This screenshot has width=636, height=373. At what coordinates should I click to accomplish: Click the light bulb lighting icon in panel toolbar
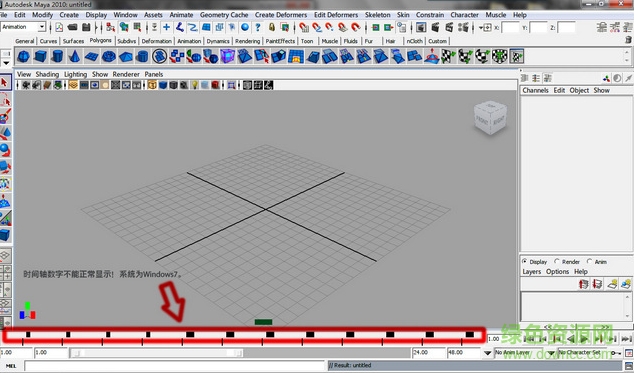tap(195, 85)
